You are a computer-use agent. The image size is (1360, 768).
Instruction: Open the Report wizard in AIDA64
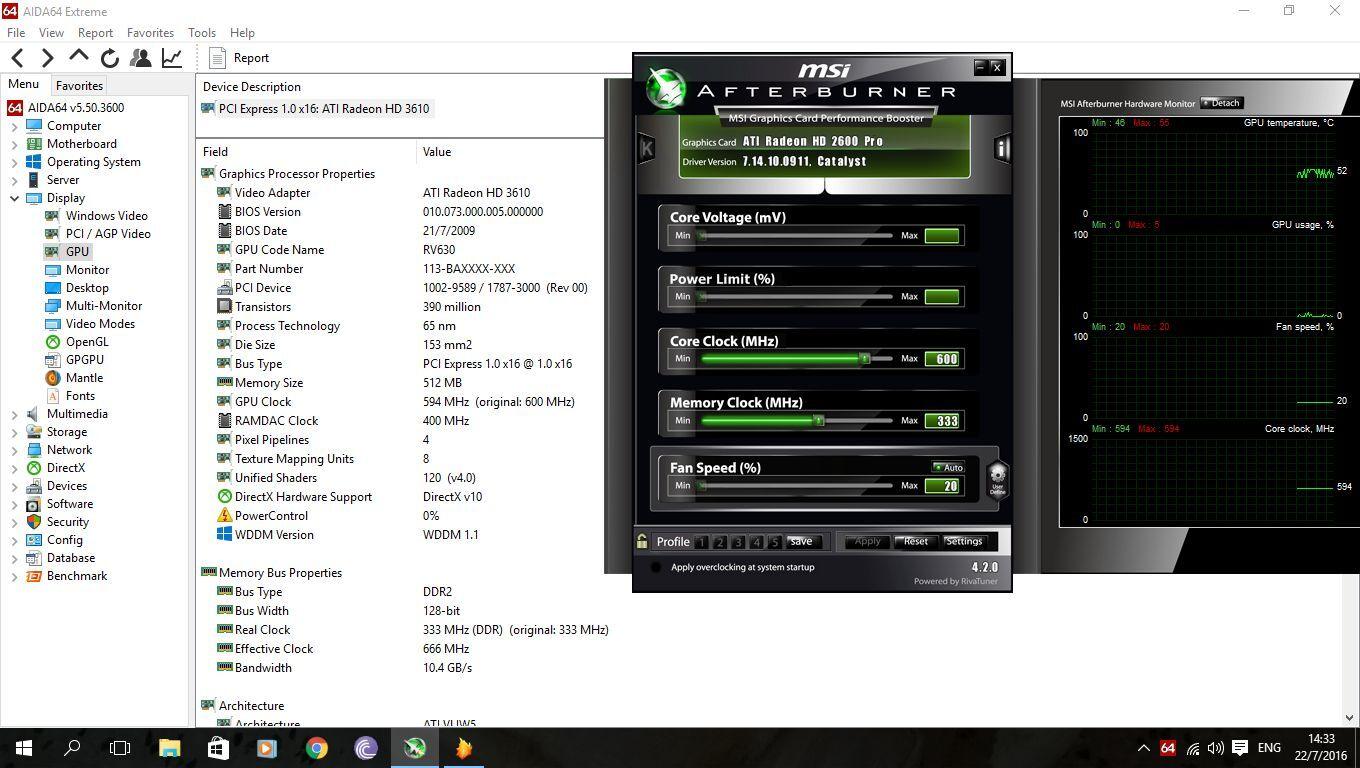tap(237, 57)
